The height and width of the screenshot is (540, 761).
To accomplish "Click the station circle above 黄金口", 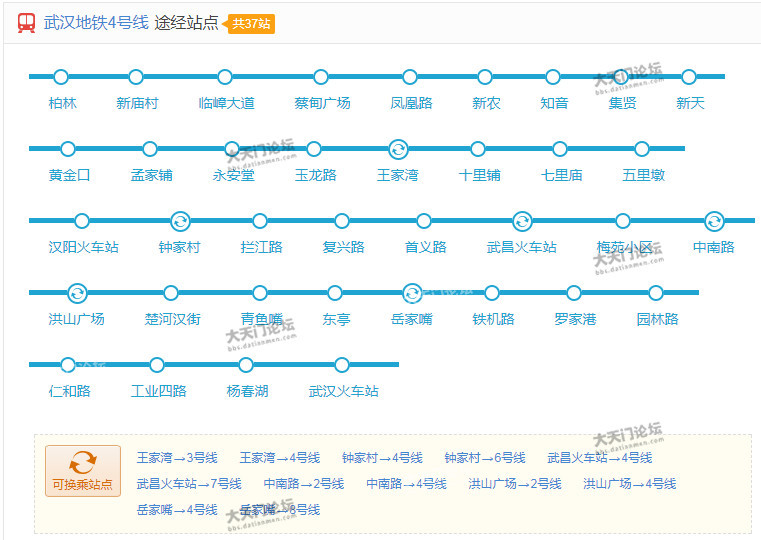I will 68,149.
